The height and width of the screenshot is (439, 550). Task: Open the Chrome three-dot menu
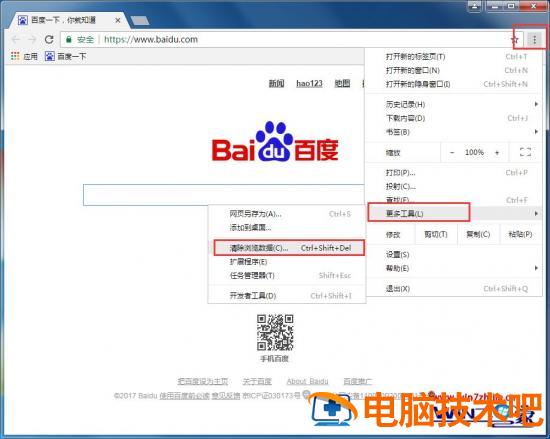(535, 40)
